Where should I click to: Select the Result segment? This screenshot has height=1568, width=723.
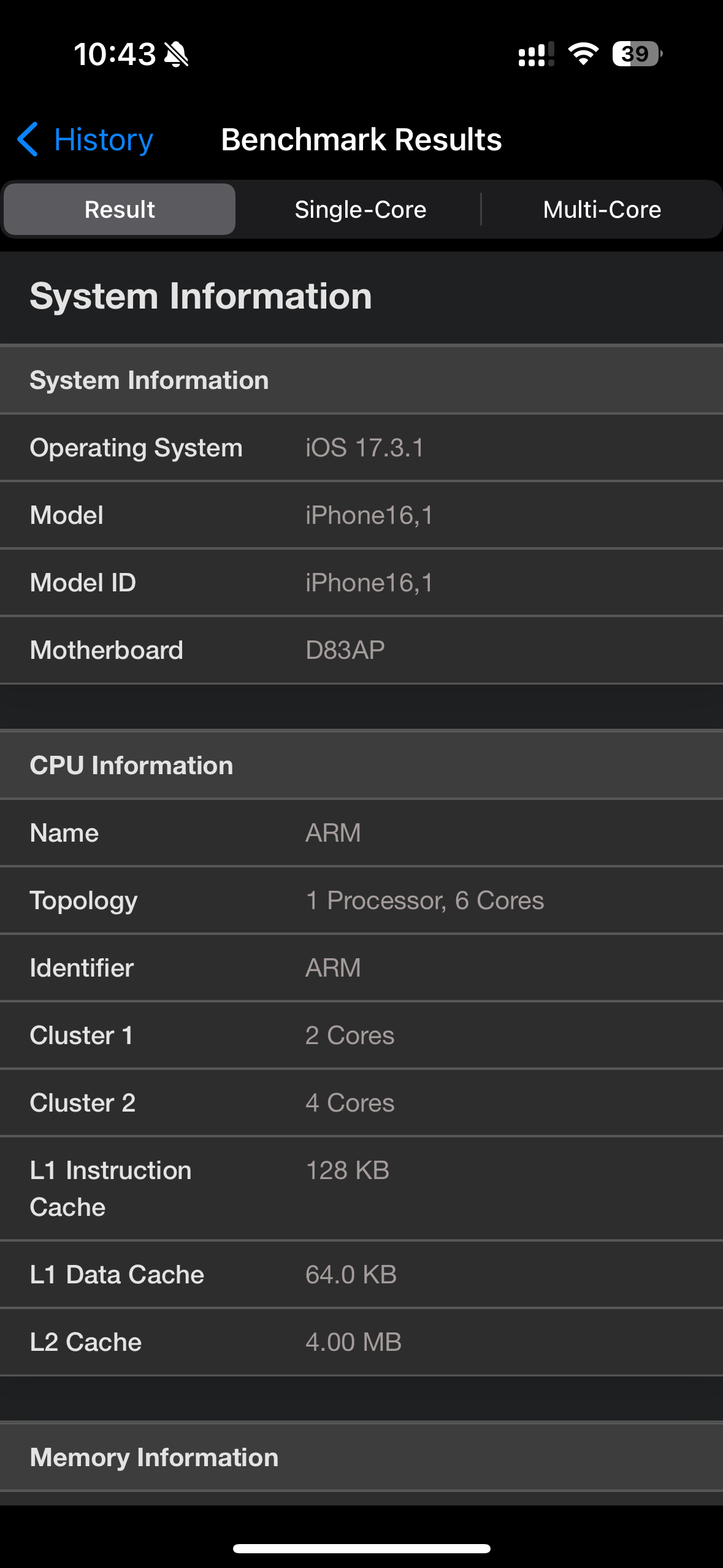point(120,210)
